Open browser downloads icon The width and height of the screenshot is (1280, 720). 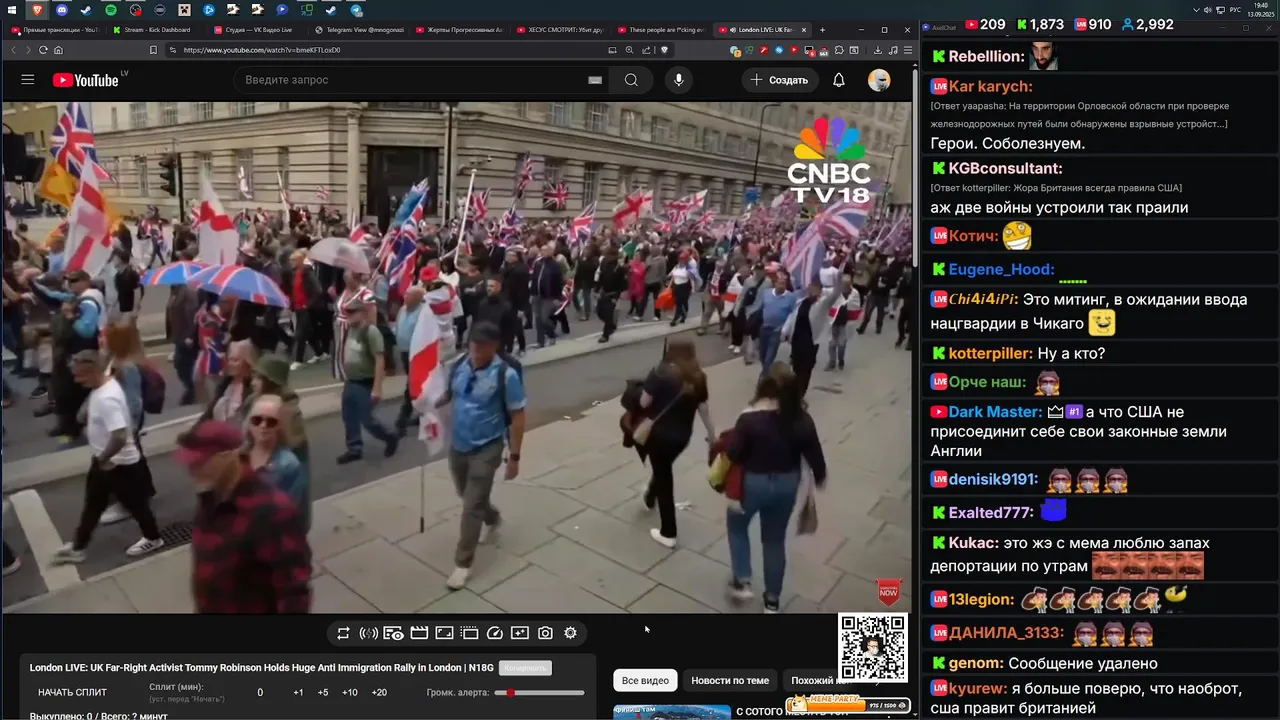tap(878, 50)
